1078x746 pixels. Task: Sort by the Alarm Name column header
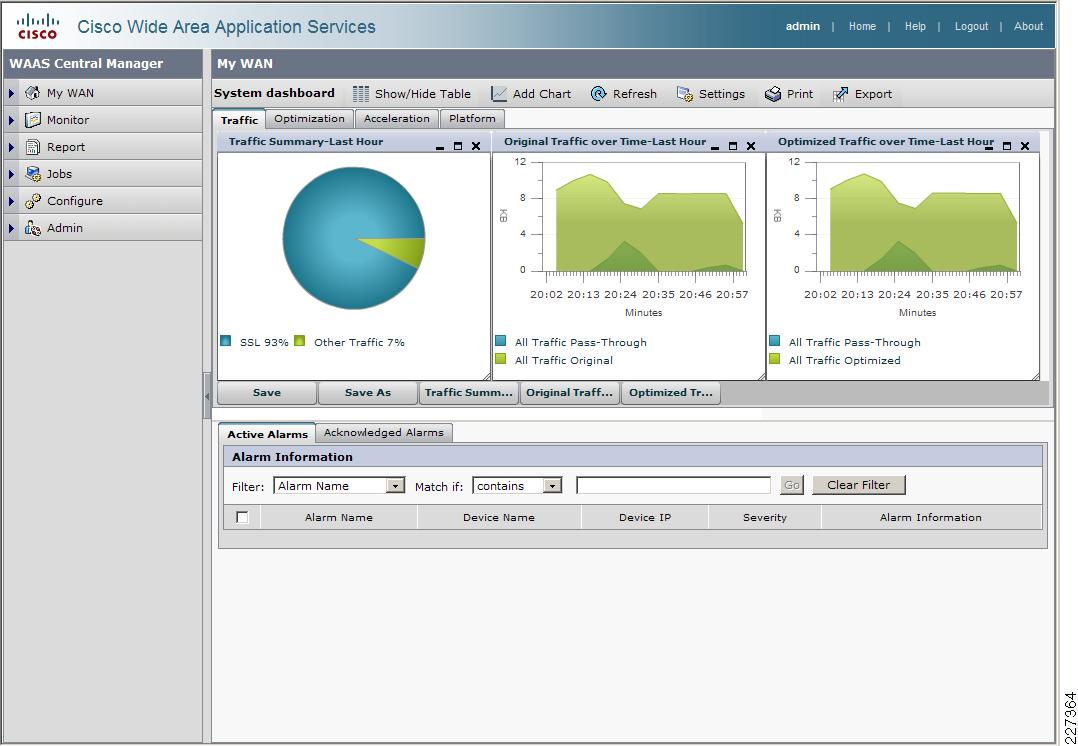[x=339, y=517]
